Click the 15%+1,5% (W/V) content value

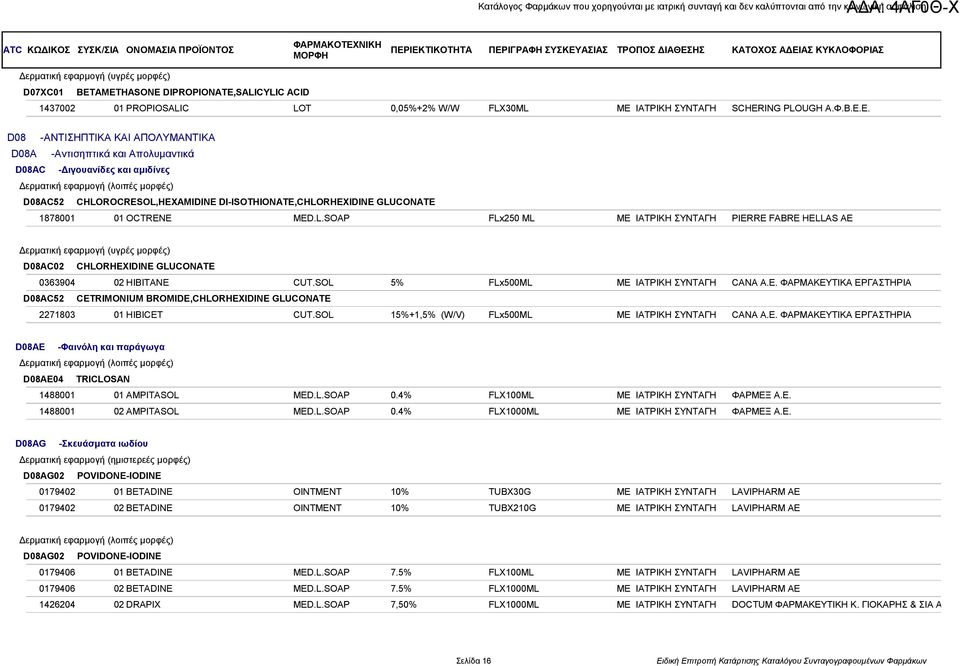pos(427,315)
